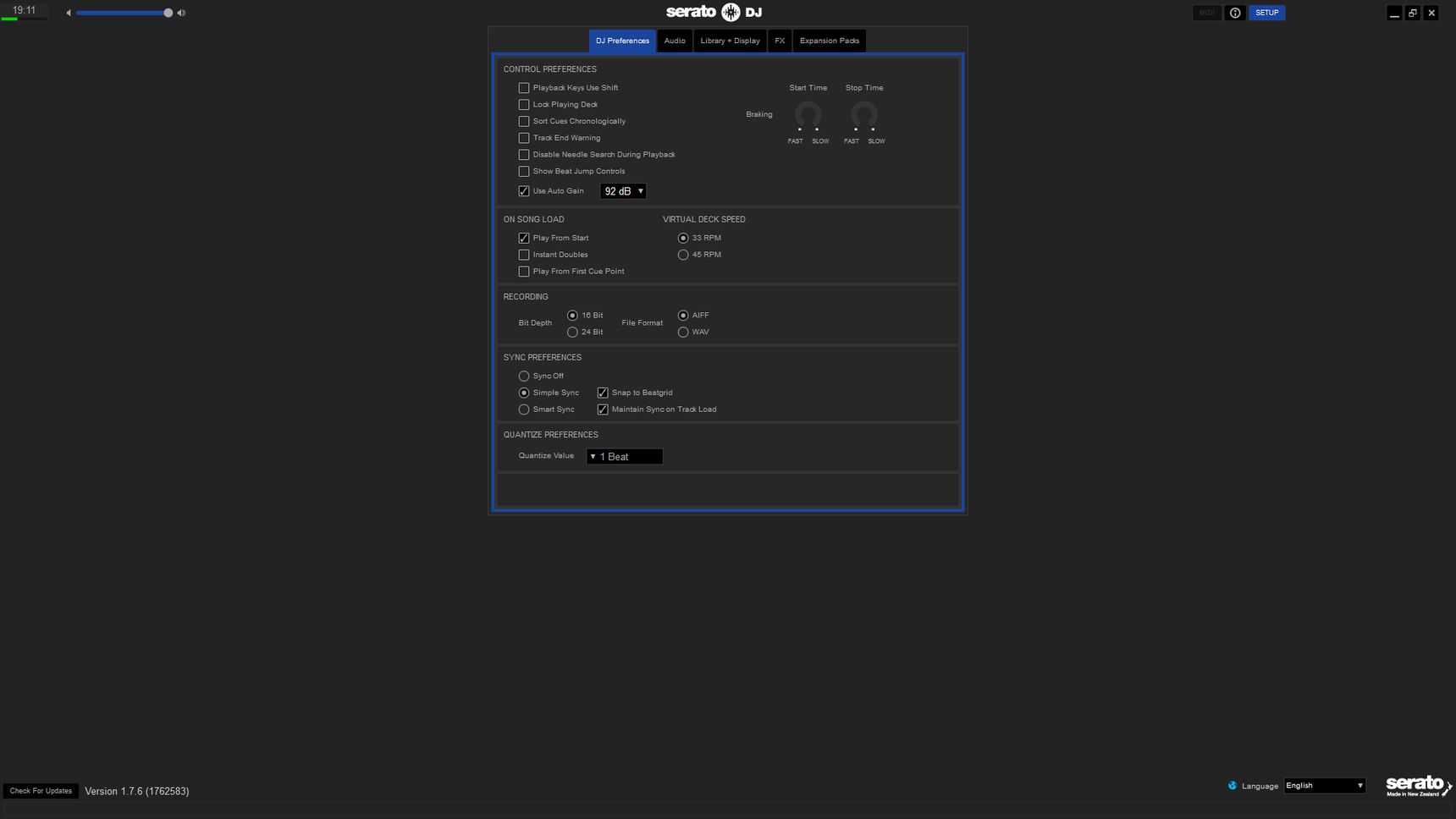
Task: Select Simple Sync option
Action: (x=524, y=393)
